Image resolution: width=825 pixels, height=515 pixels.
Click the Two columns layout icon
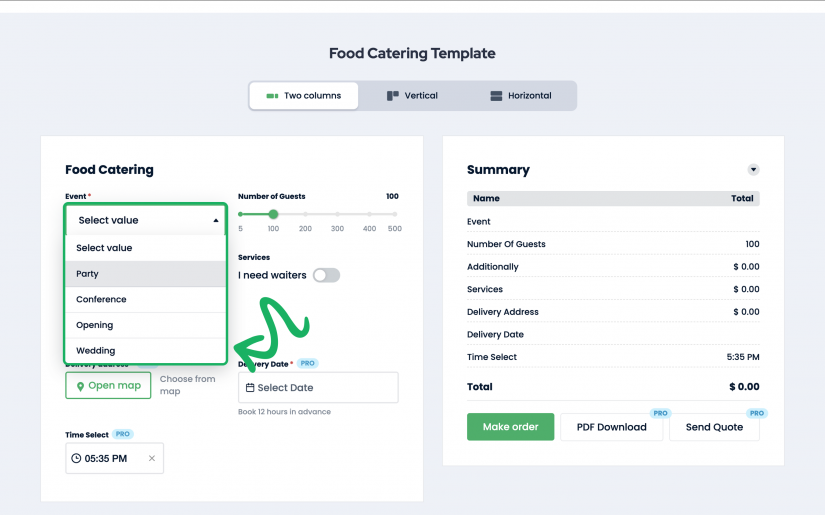pyautogui.click(x=271, y=96)
